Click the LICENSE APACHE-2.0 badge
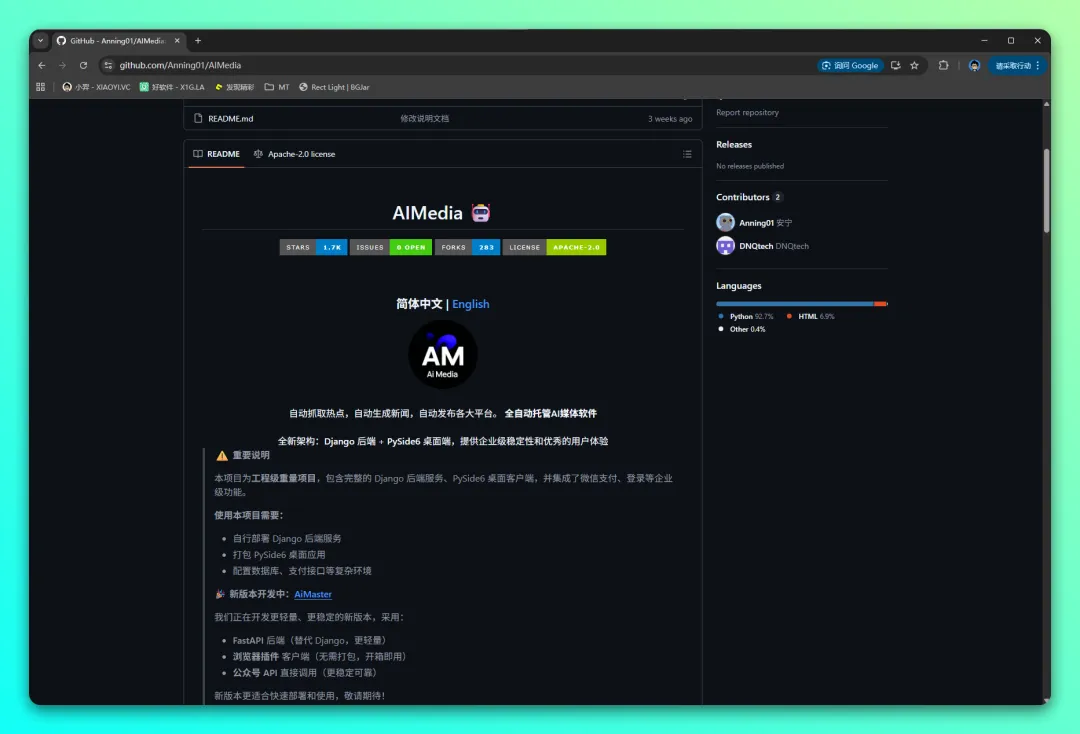The height and width of the screenshot is (734, 1080). click(554, 247)
